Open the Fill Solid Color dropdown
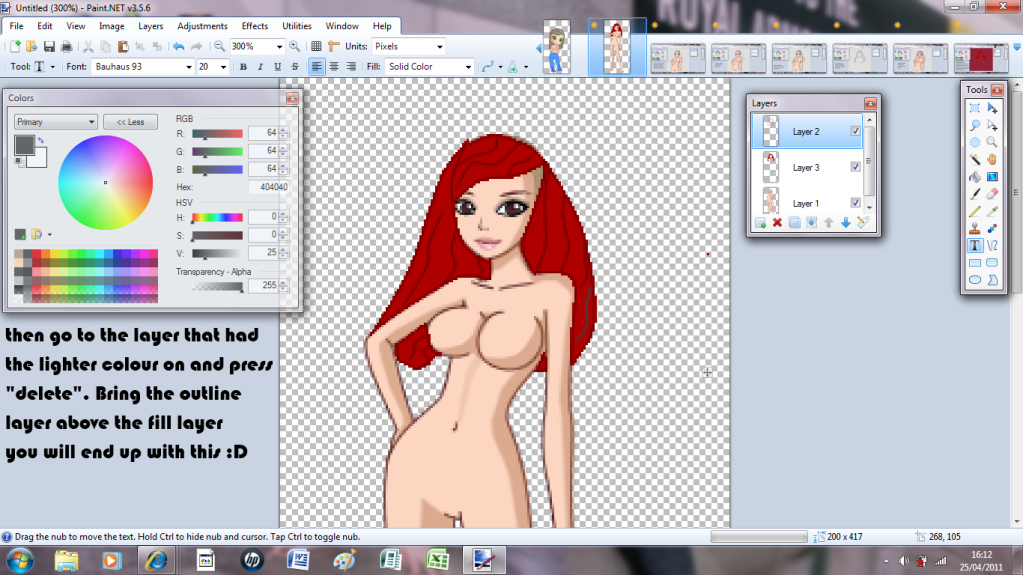The height and width of the screenshot is (575, 1023). (468, 67)
